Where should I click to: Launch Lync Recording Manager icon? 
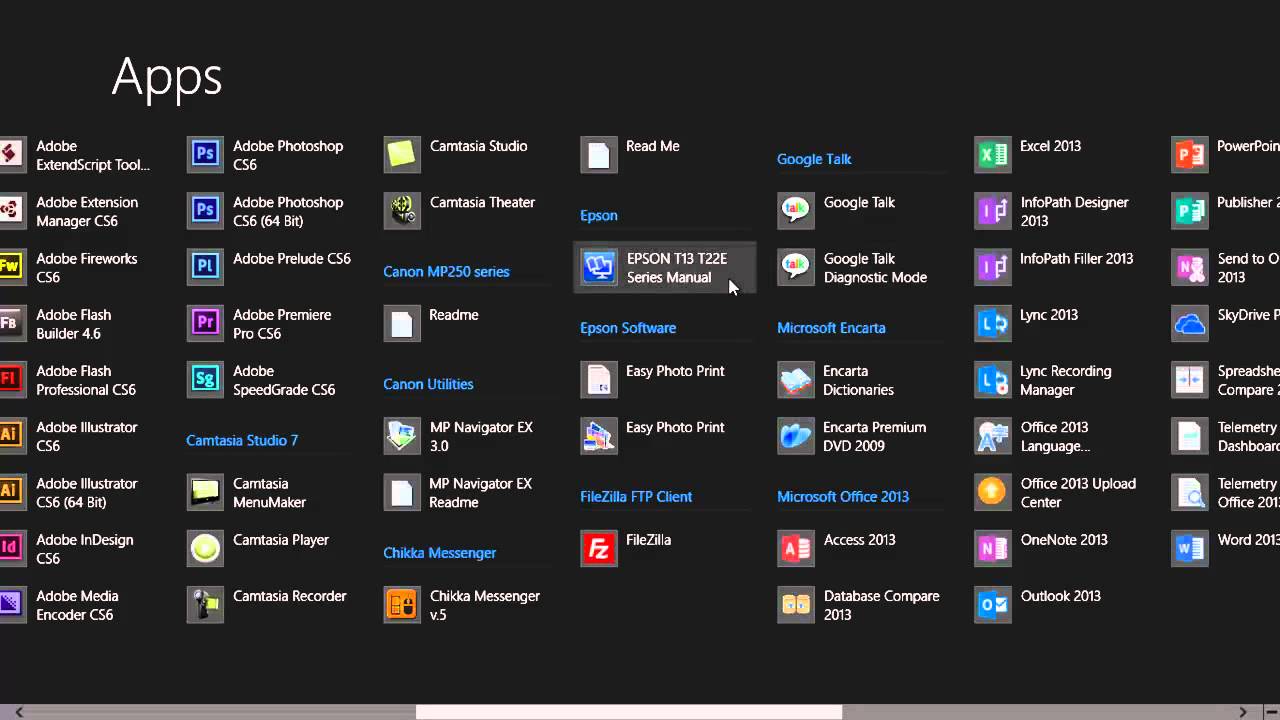[x=993, y=380]
